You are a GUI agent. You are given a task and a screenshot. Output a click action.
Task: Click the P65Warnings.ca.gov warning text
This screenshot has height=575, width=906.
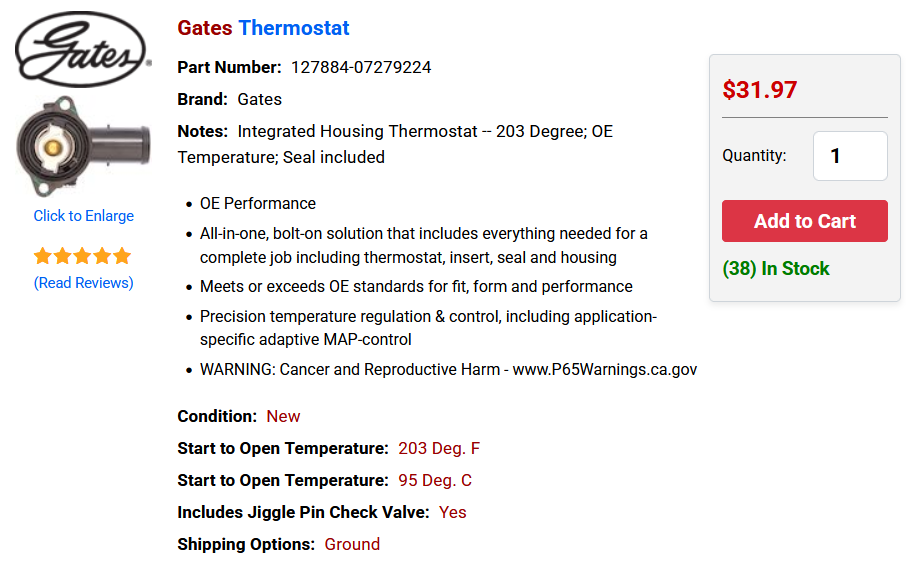(604, 370)
